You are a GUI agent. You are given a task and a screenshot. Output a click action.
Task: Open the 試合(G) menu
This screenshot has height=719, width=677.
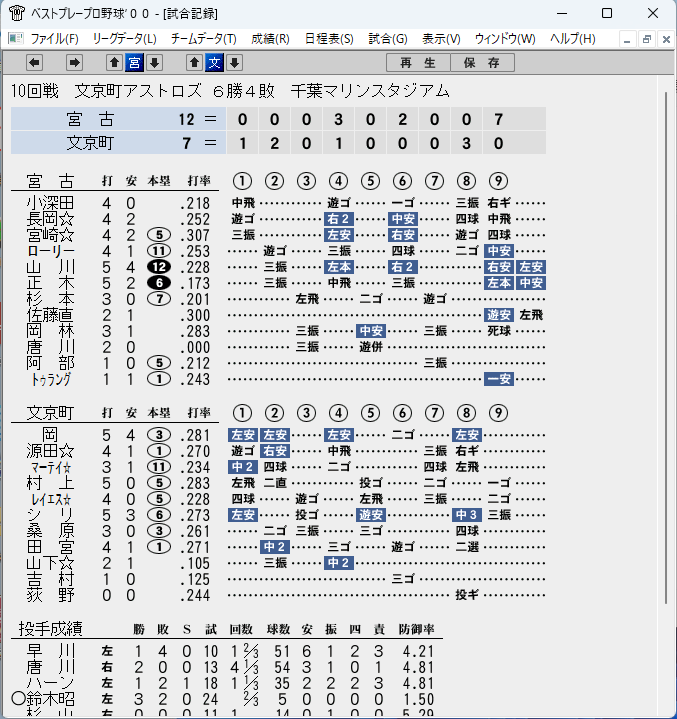tap(388, 39)
